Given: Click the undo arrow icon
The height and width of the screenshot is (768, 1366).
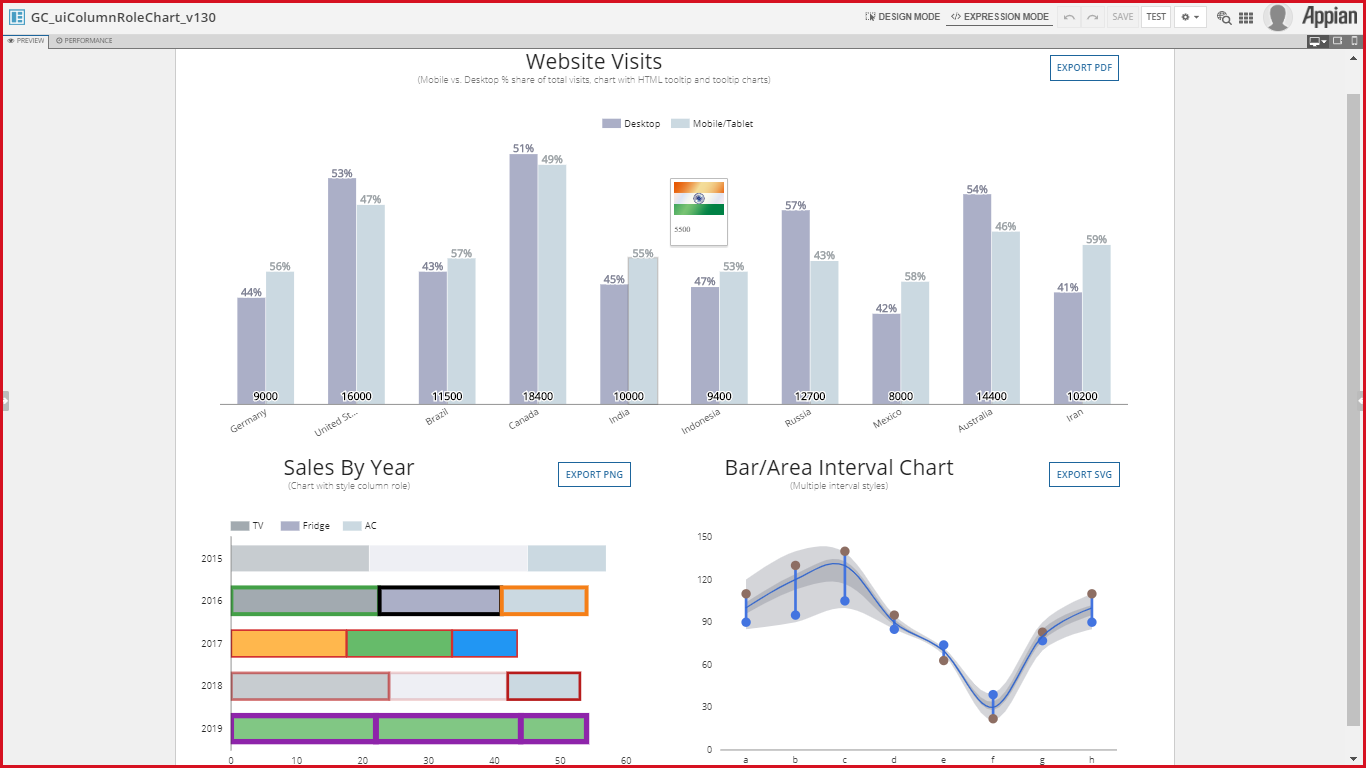Looking at the screenshot, I should tap(1070, 17).
